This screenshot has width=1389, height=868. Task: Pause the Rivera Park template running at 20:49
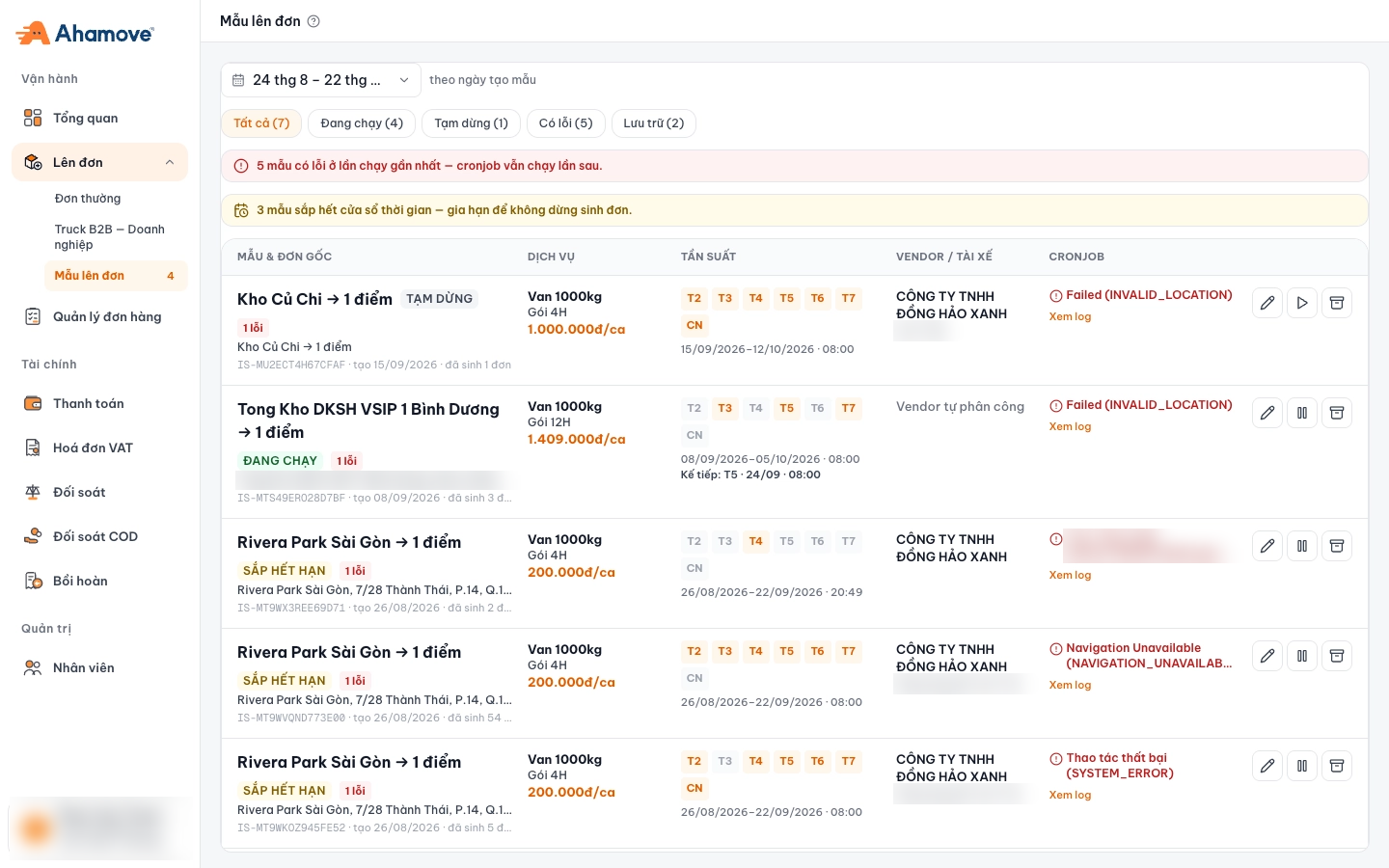pos(1302,546)
